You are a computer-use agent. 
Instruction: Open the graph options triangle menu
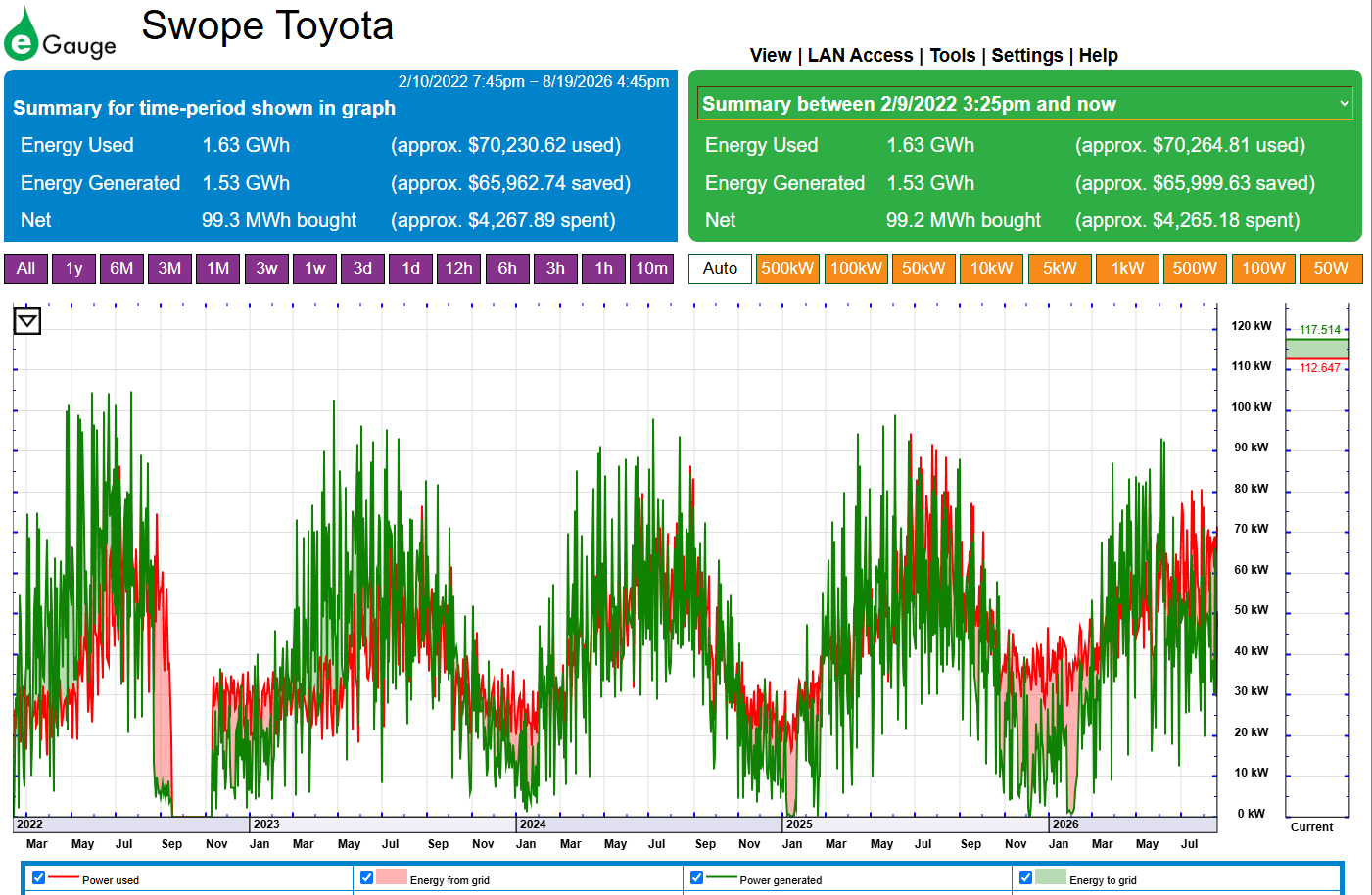coord(27,320)
